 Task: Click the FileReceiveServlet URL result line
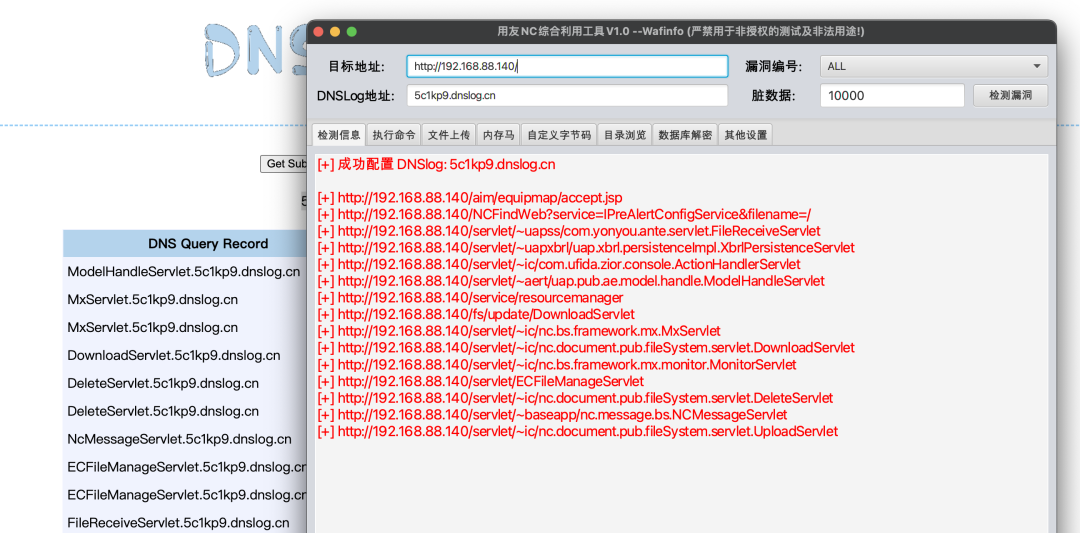pos(569,231)
